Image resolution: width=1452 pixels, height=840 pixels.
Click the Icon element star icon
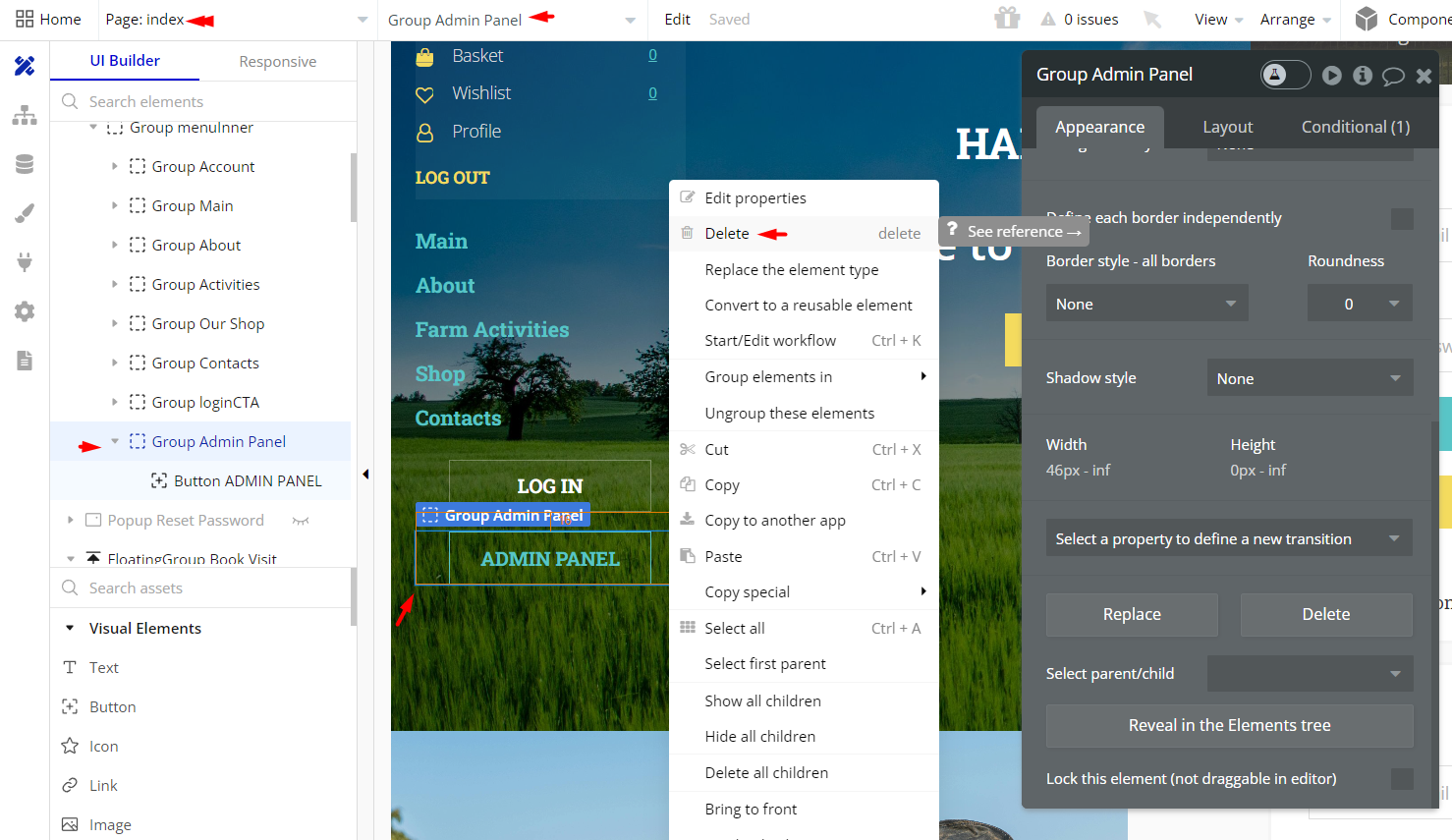point(70,746)
